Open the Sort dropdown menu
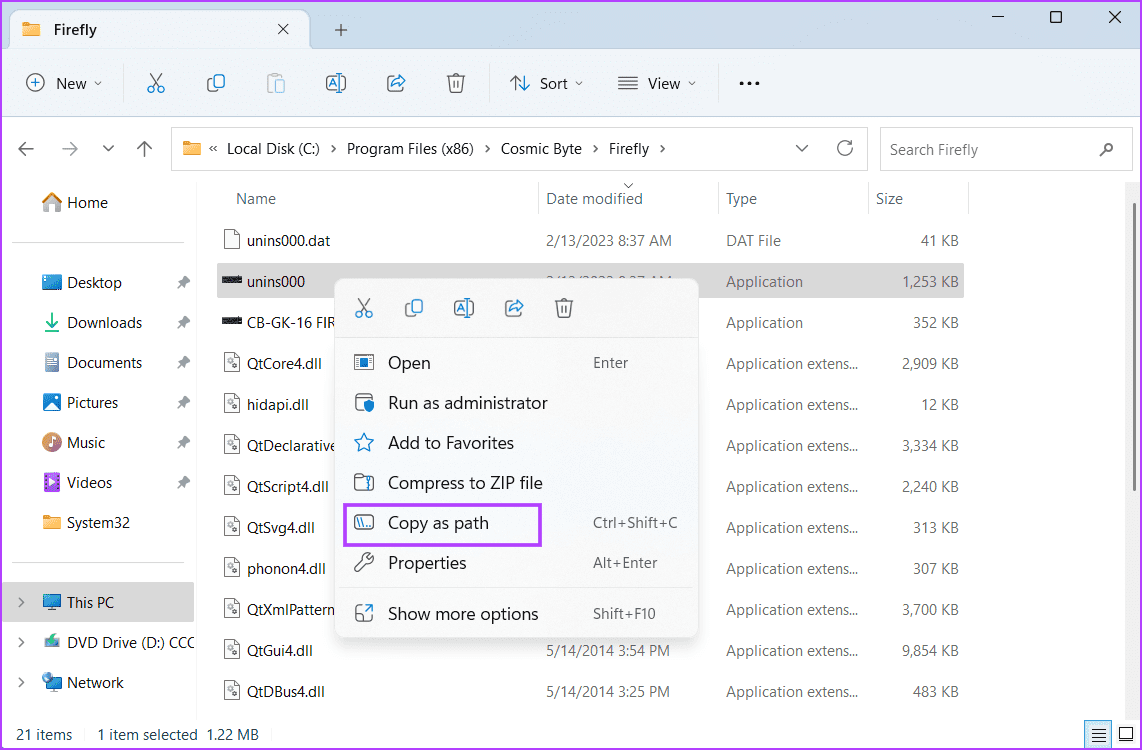This screenshot has width=1142, height=750. 547,83
